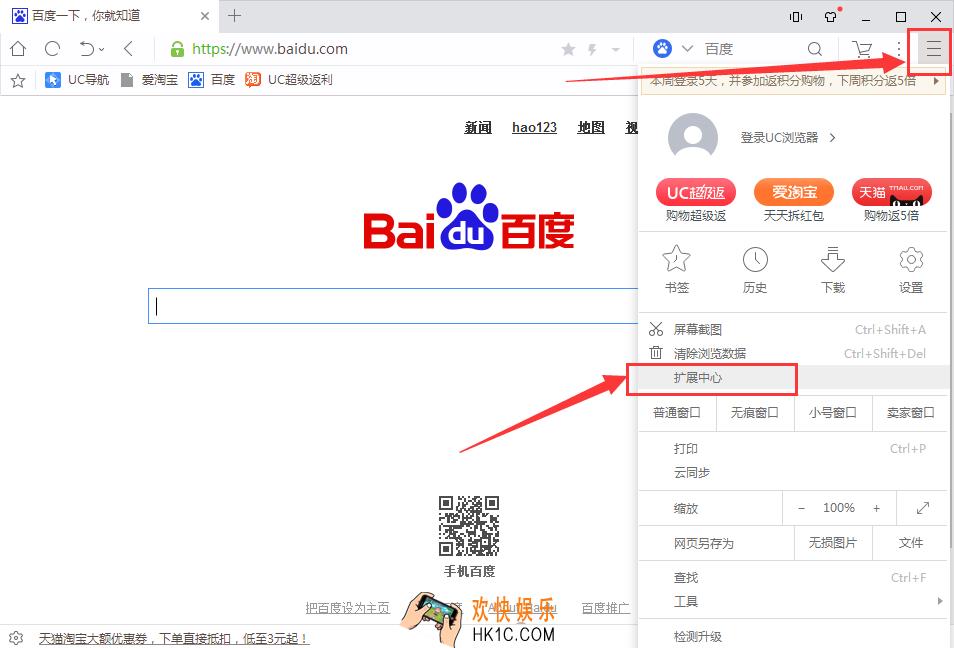Click the Baidu search input box
954x648 pixels.
pos(393,306)
